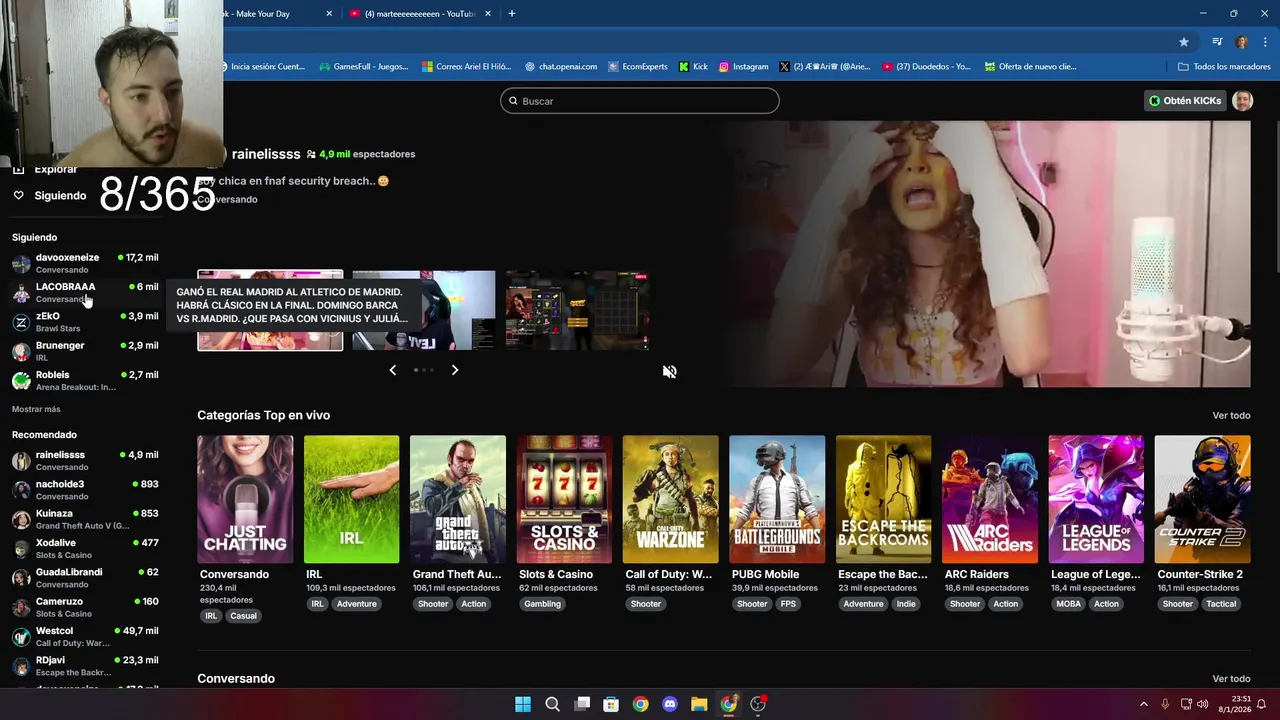
Task: Open Kuinaza recommended channel
Action: pyautogui.click(x=85, y=519)
